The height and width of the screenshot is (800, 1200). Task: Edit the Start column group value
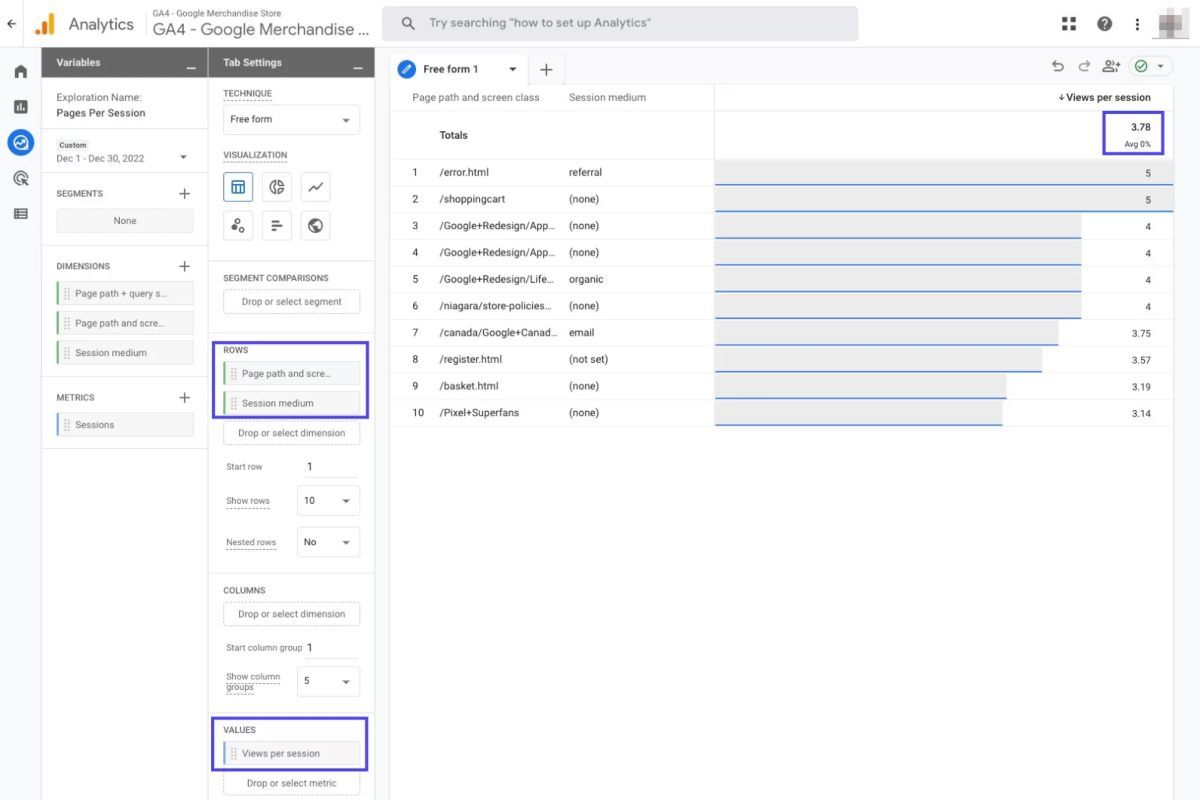tap(330, 647)
